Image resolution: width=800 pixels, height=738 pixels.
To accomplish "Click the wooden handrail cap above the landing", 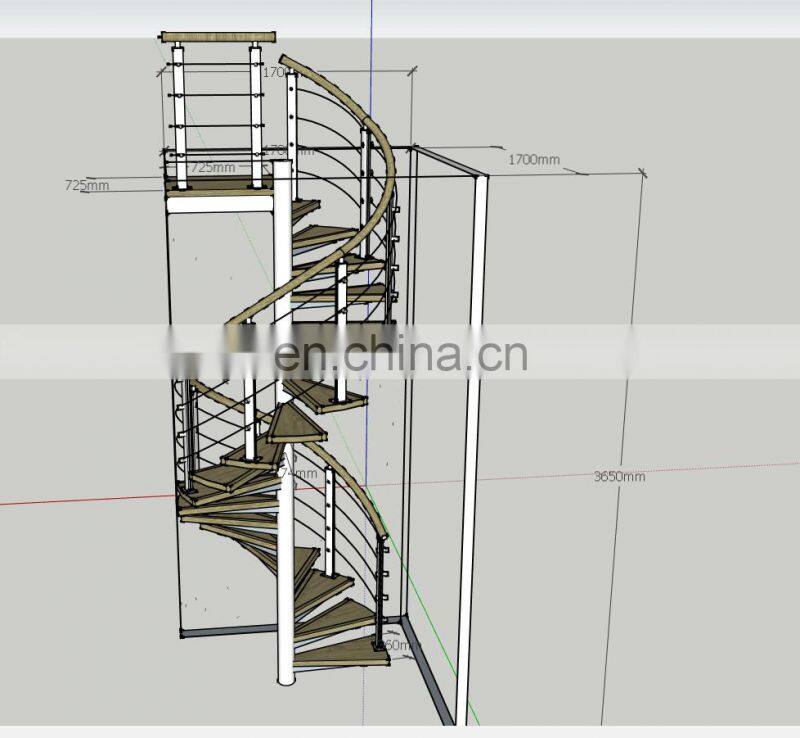I will coord(218,35).
